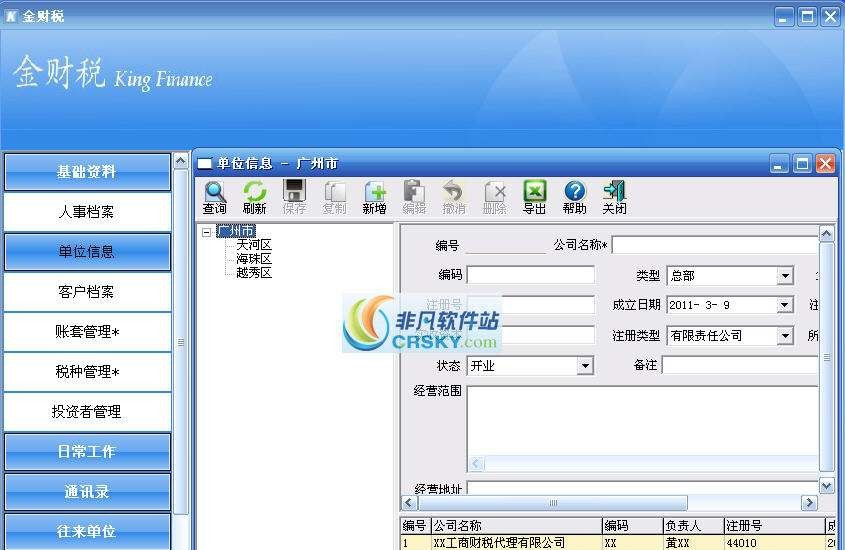Open the 类型 dropdown showing 总部
This screenshot has width=845, height=550.
click(x=785, y=276)
